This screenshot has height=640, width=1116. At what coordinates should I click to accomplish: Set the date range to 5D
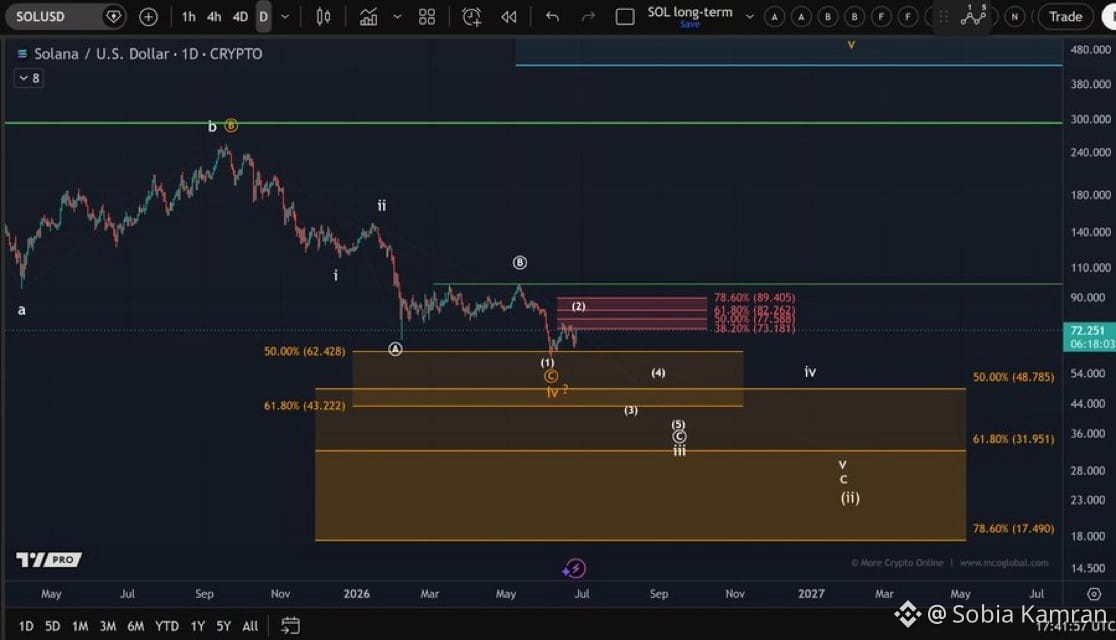[52, 626]
